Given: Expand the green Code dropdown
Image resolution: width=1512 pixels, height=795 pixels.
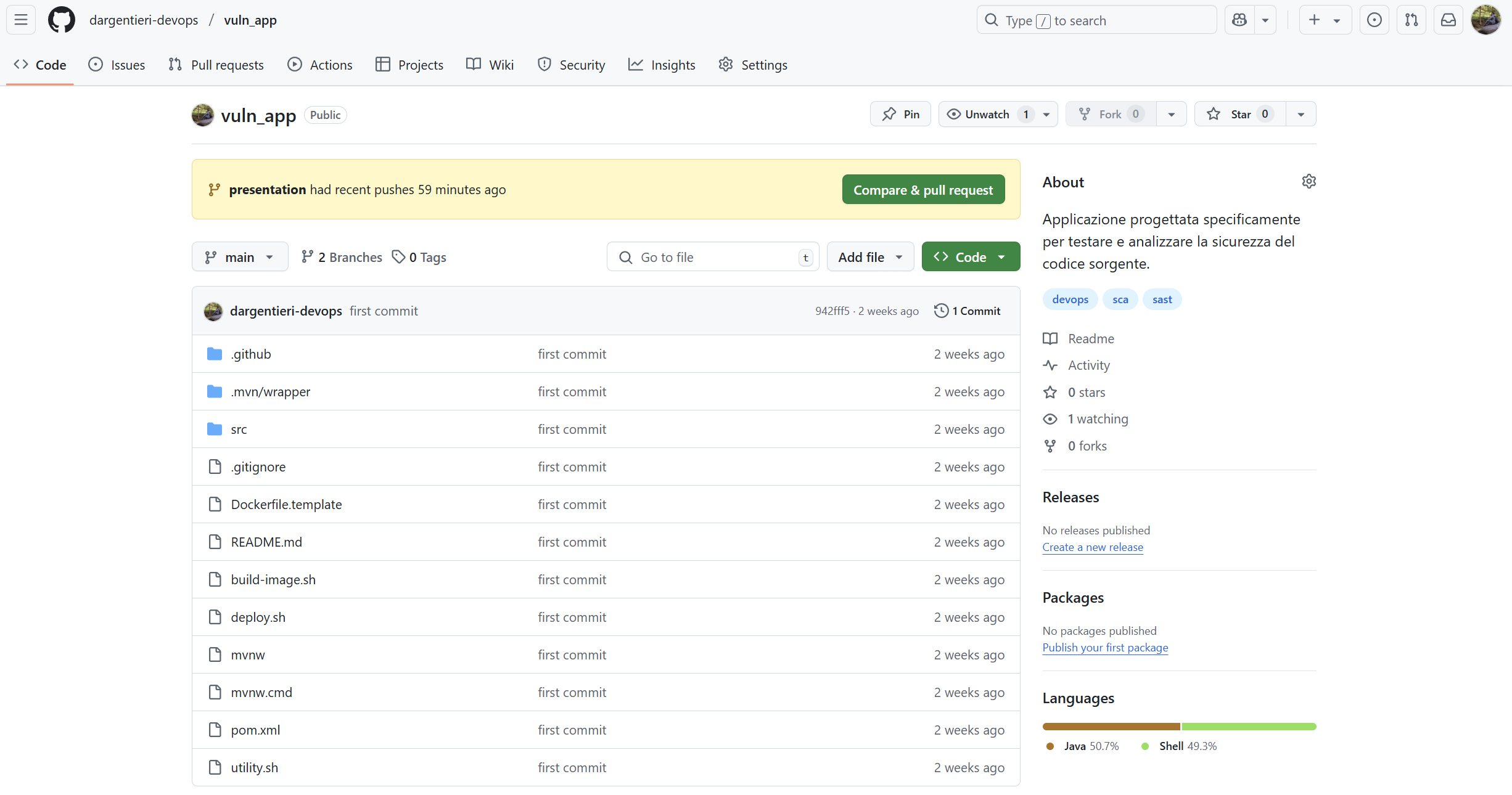Looking at the screenshot, I should point(971,257).
